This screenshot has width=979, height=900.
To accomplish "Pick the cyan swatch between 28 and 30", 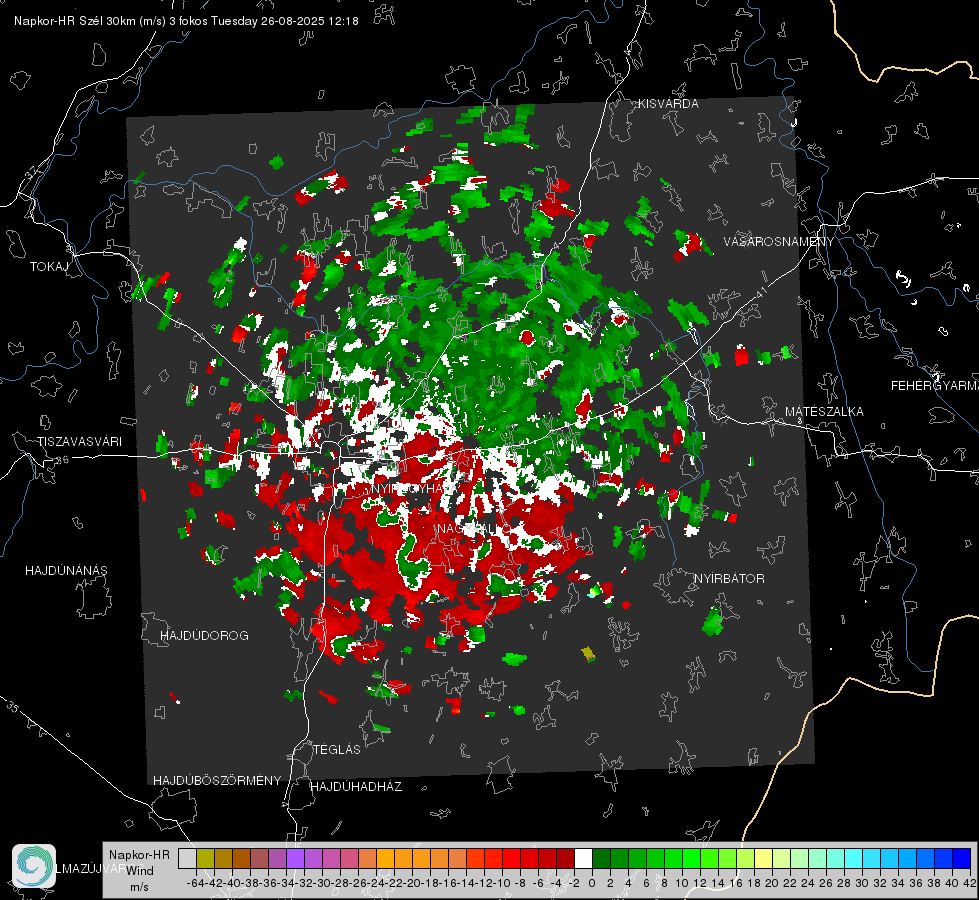I will click(x=854, y=858).
